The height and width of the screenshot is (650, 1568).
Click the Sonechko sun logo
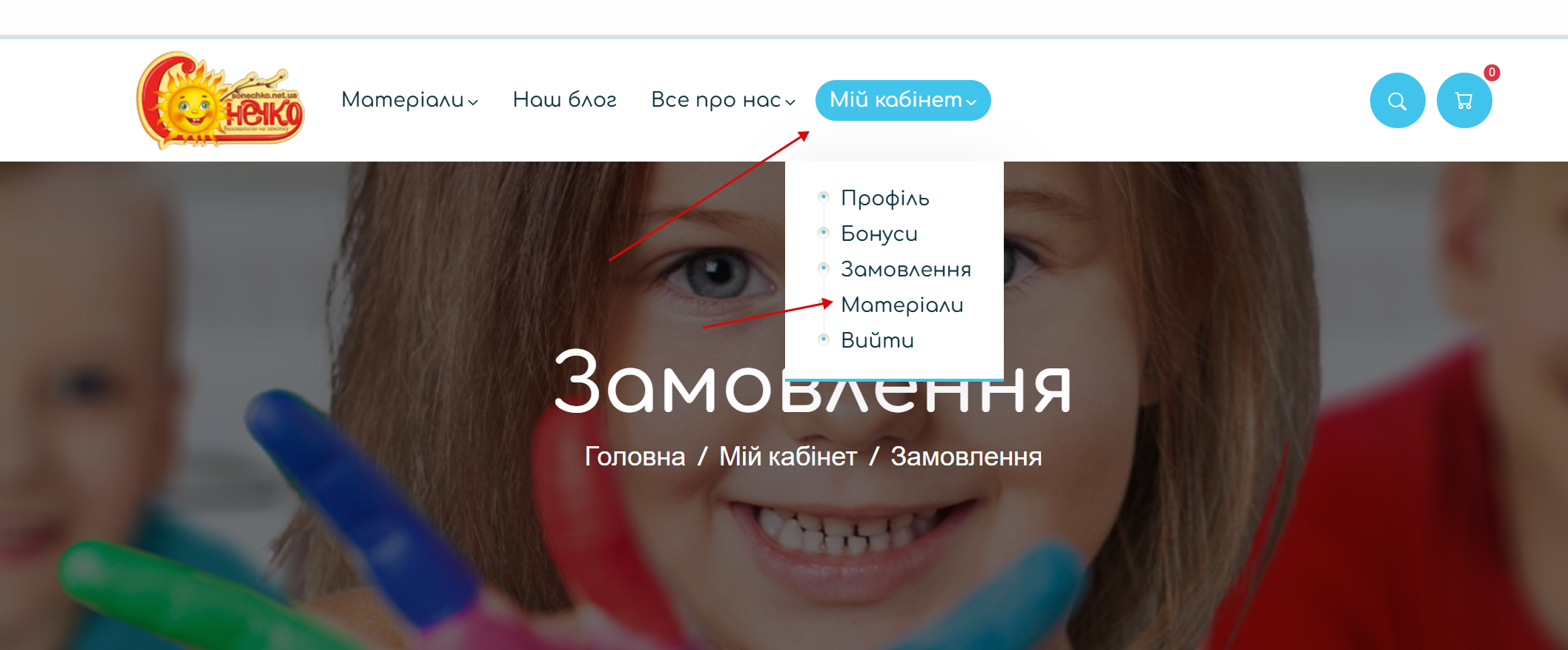(x=220, y=100)
